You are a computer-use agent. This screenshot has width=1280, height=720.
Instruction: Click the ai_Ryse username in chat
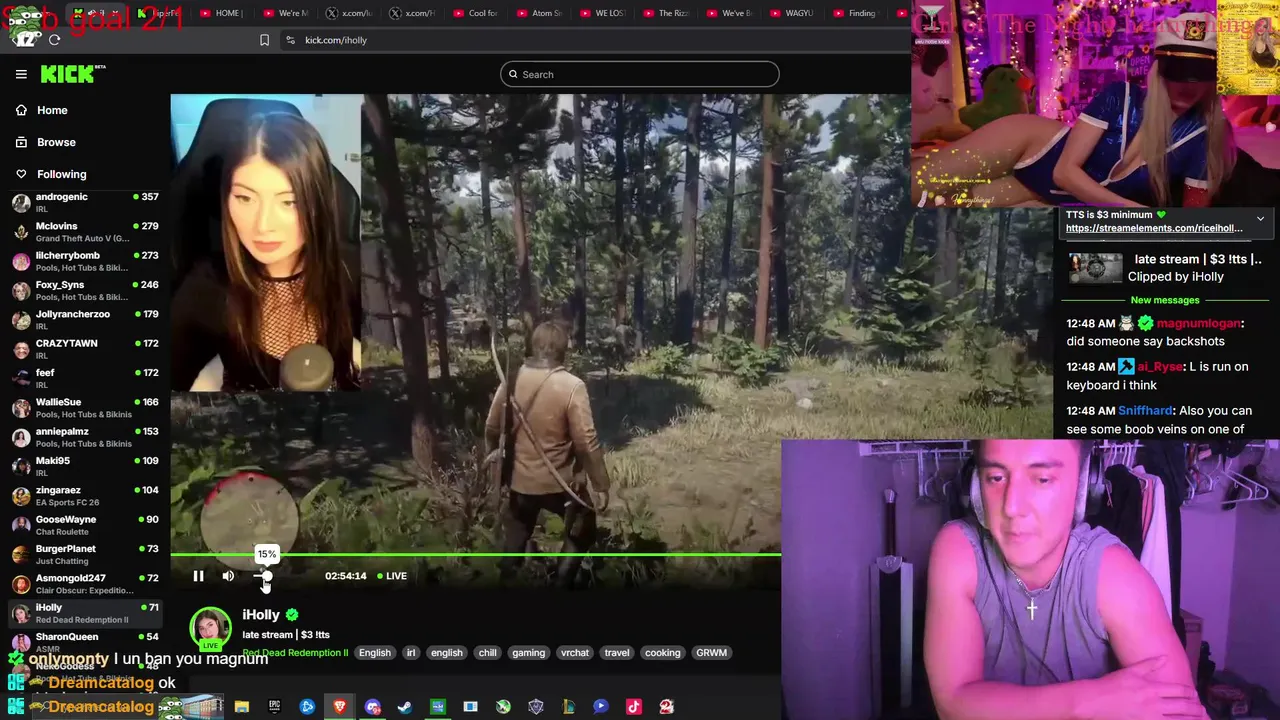point(1160,367)
